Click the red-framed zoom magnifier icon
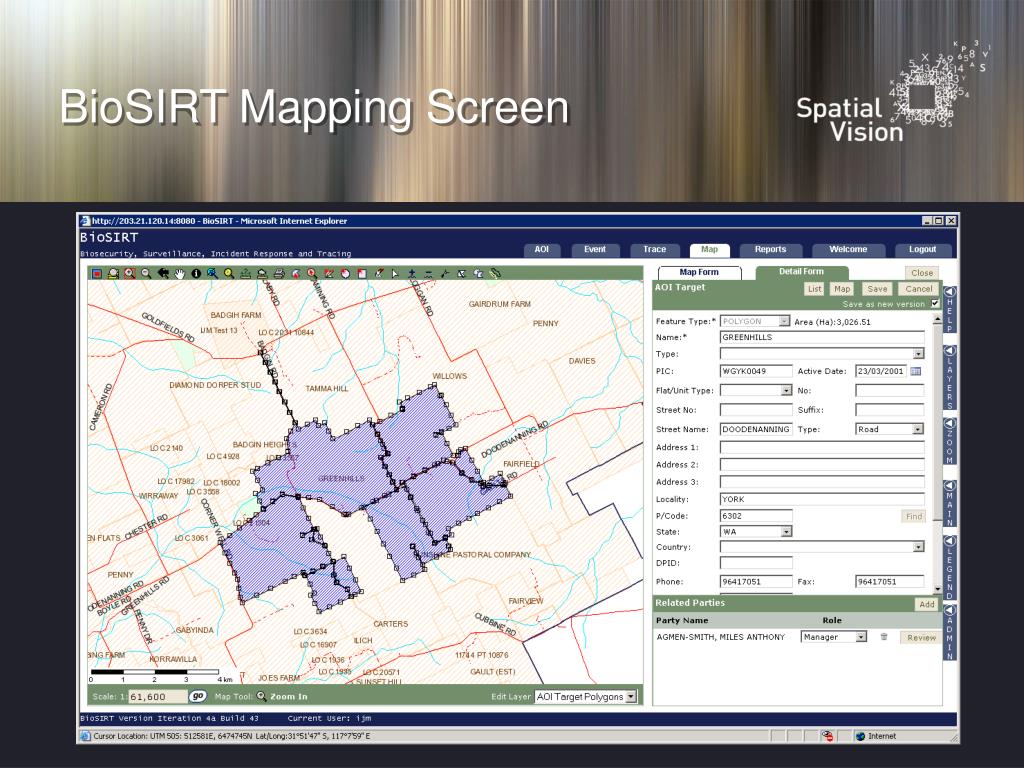1024x768 pixels. coord(129,274)
